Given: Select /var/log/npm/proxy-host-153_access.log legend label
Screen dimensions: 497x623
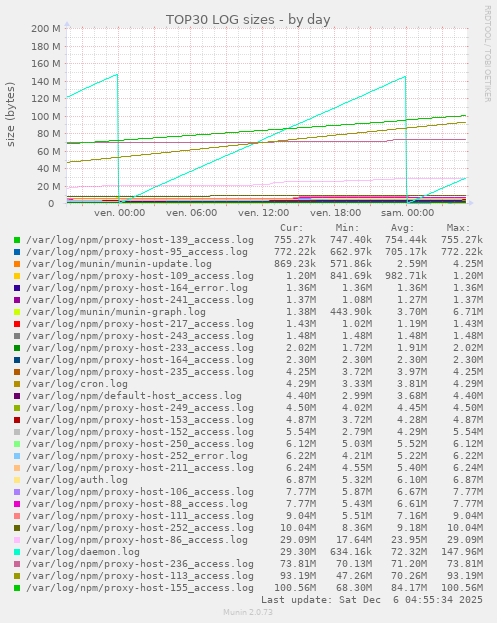Looking at the screenshot, I should [x=140, y=420].
